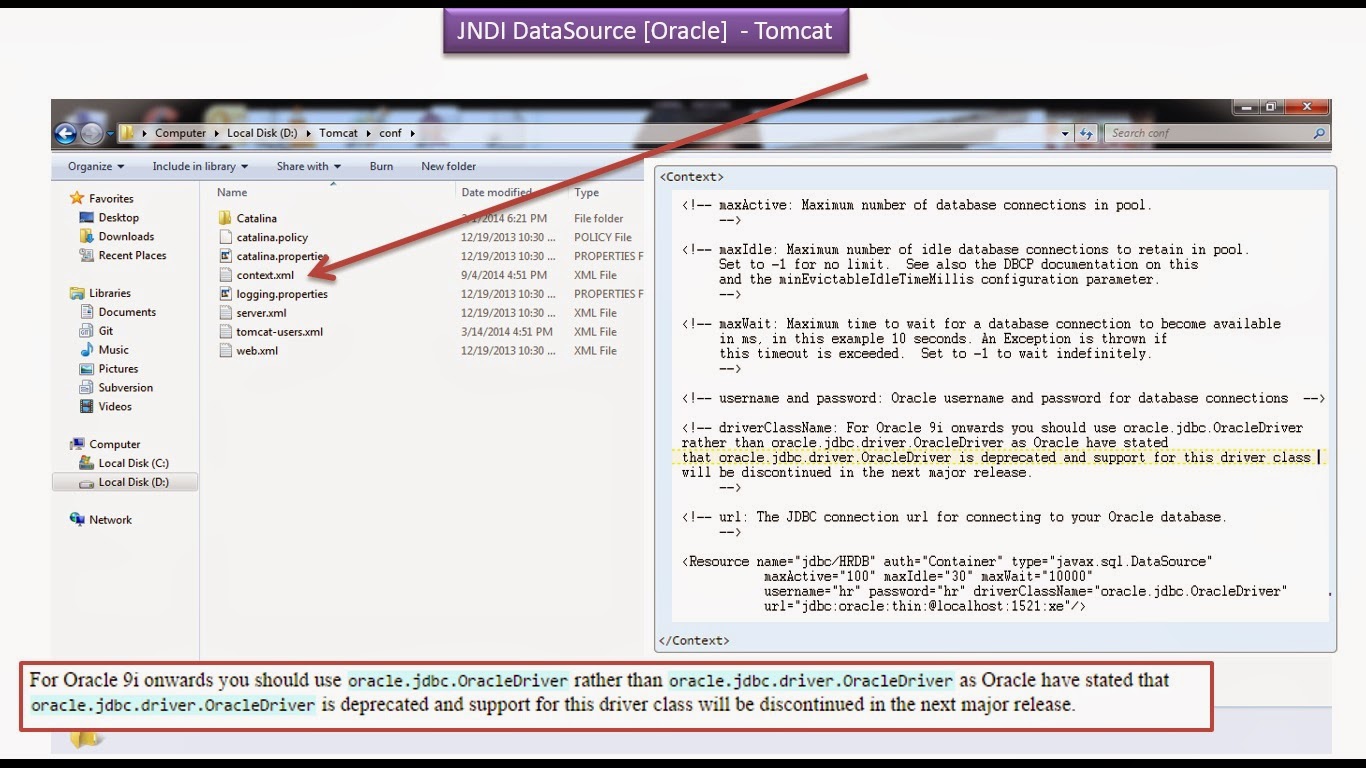Open the Organize dropdown menu
The image size is (1366, 768).
pyautogui.click(x=96, y=166)
